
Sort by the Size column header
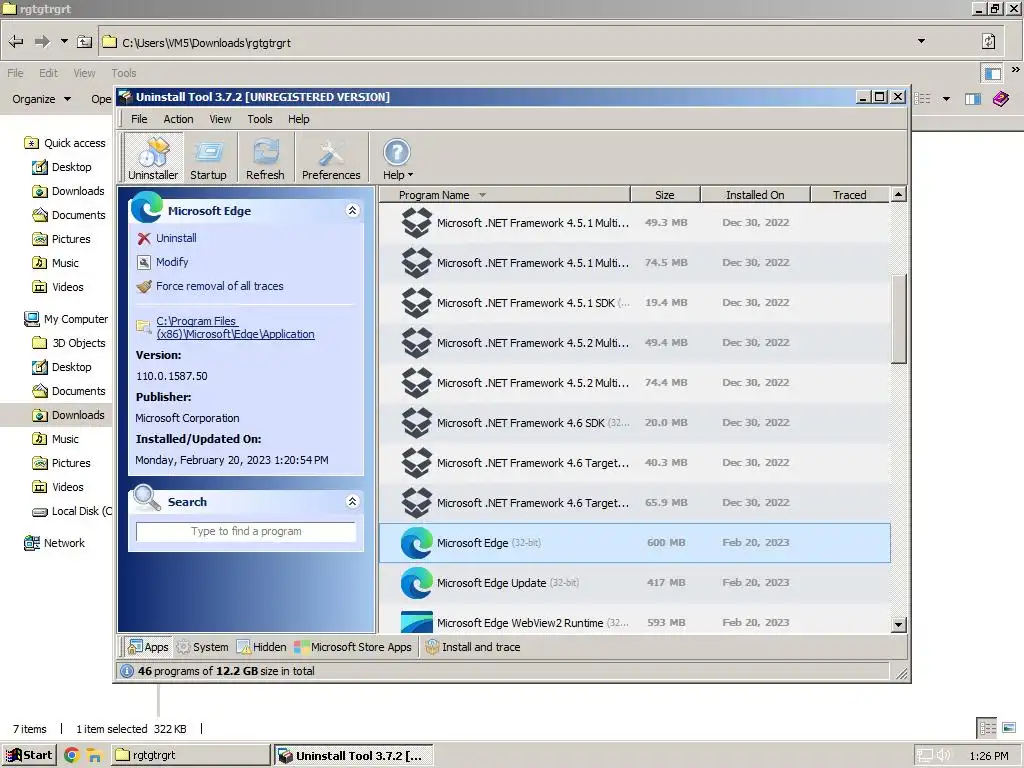tap(665, 195)
